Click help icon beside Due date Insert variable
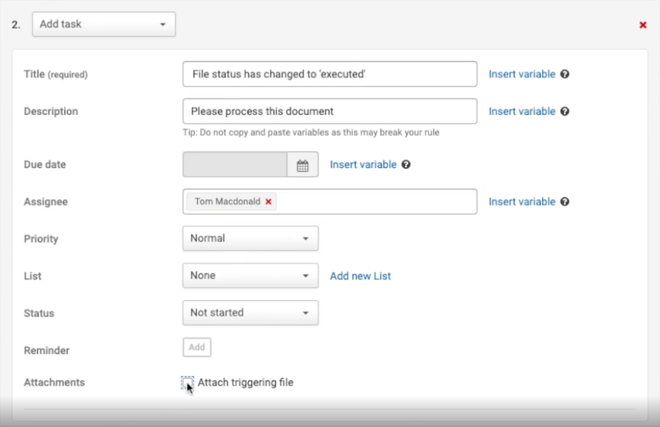 click(x=406, y=165)
